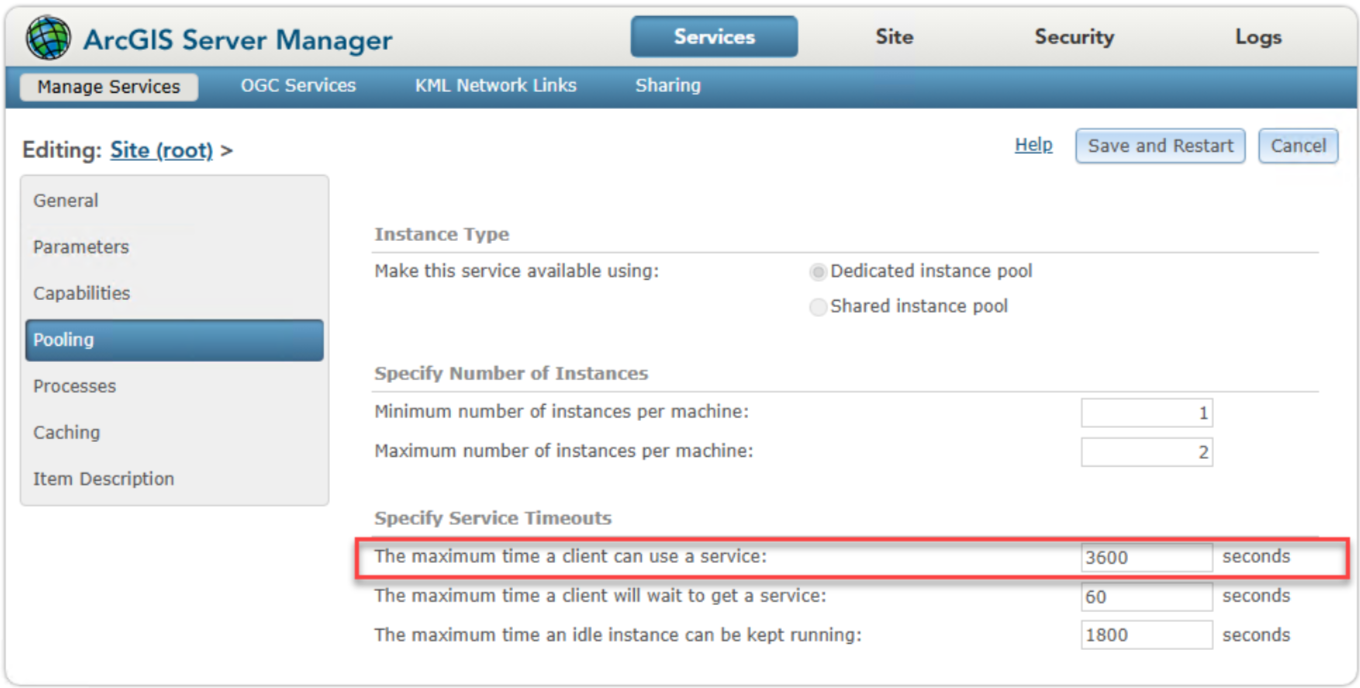Open the Help link
The width and height of the screenshot is (1360, 688).
pyautogui.click(x=1033, y=145)
